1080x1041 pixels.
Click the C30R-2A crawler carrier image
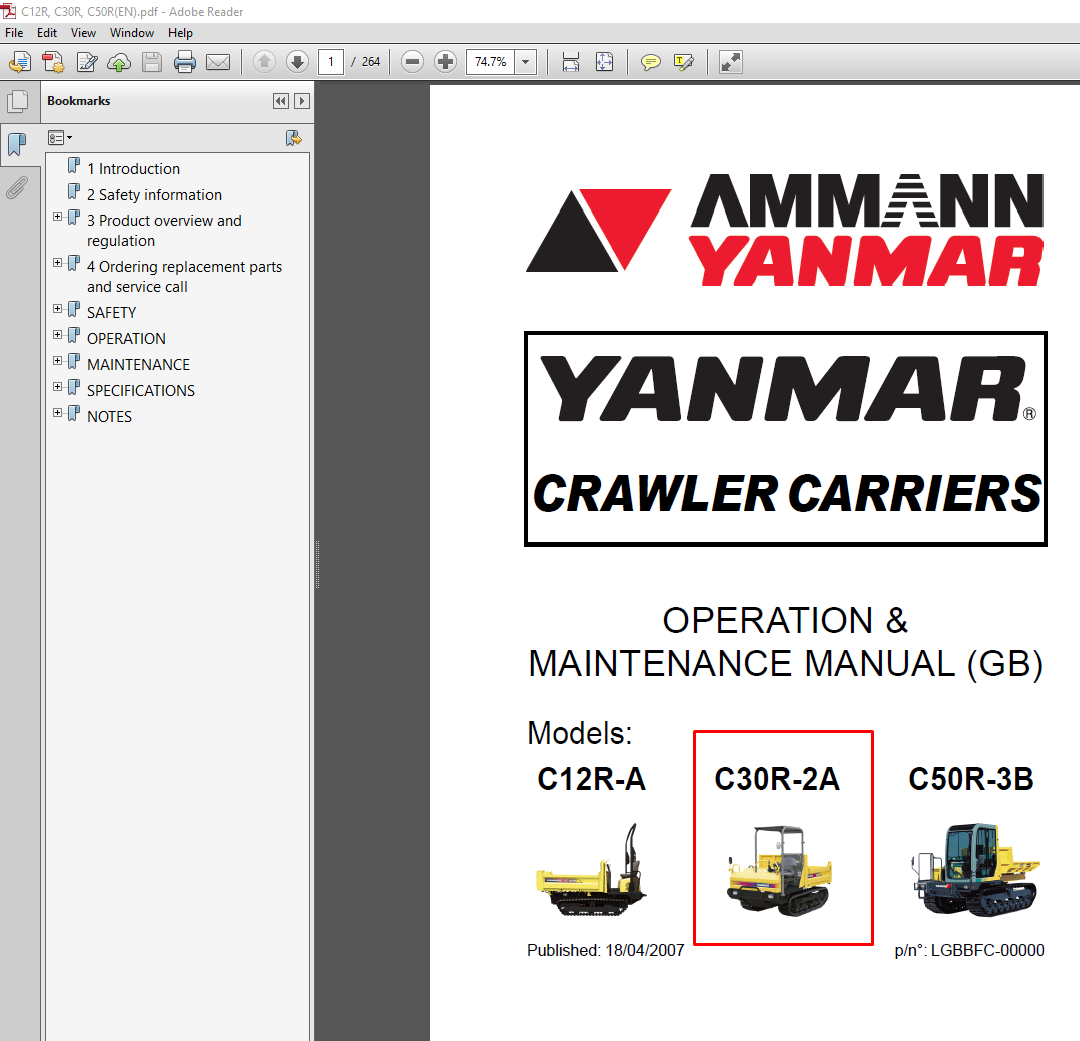(779, 871)
